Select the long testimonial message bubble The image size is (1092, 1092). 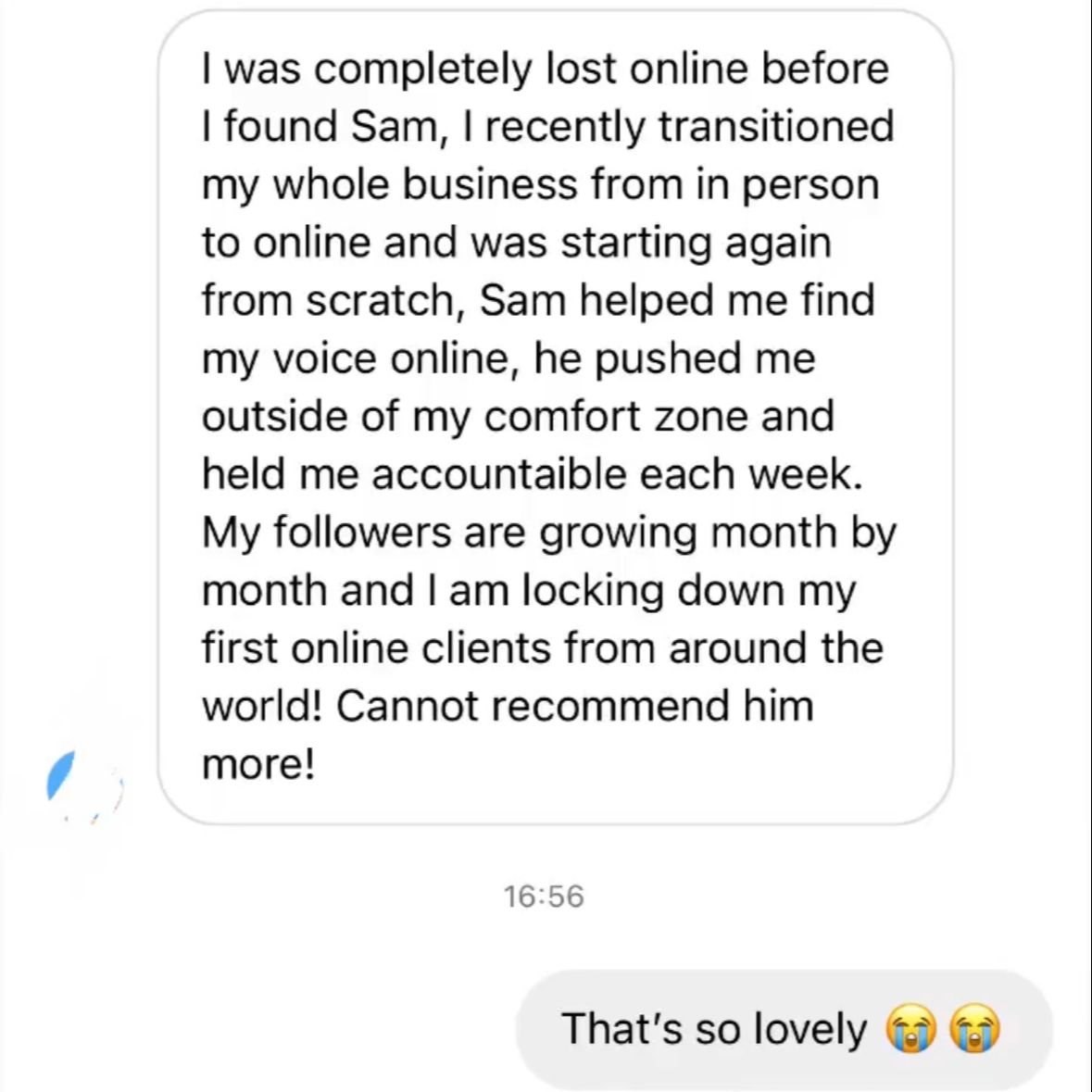point(555,417)
